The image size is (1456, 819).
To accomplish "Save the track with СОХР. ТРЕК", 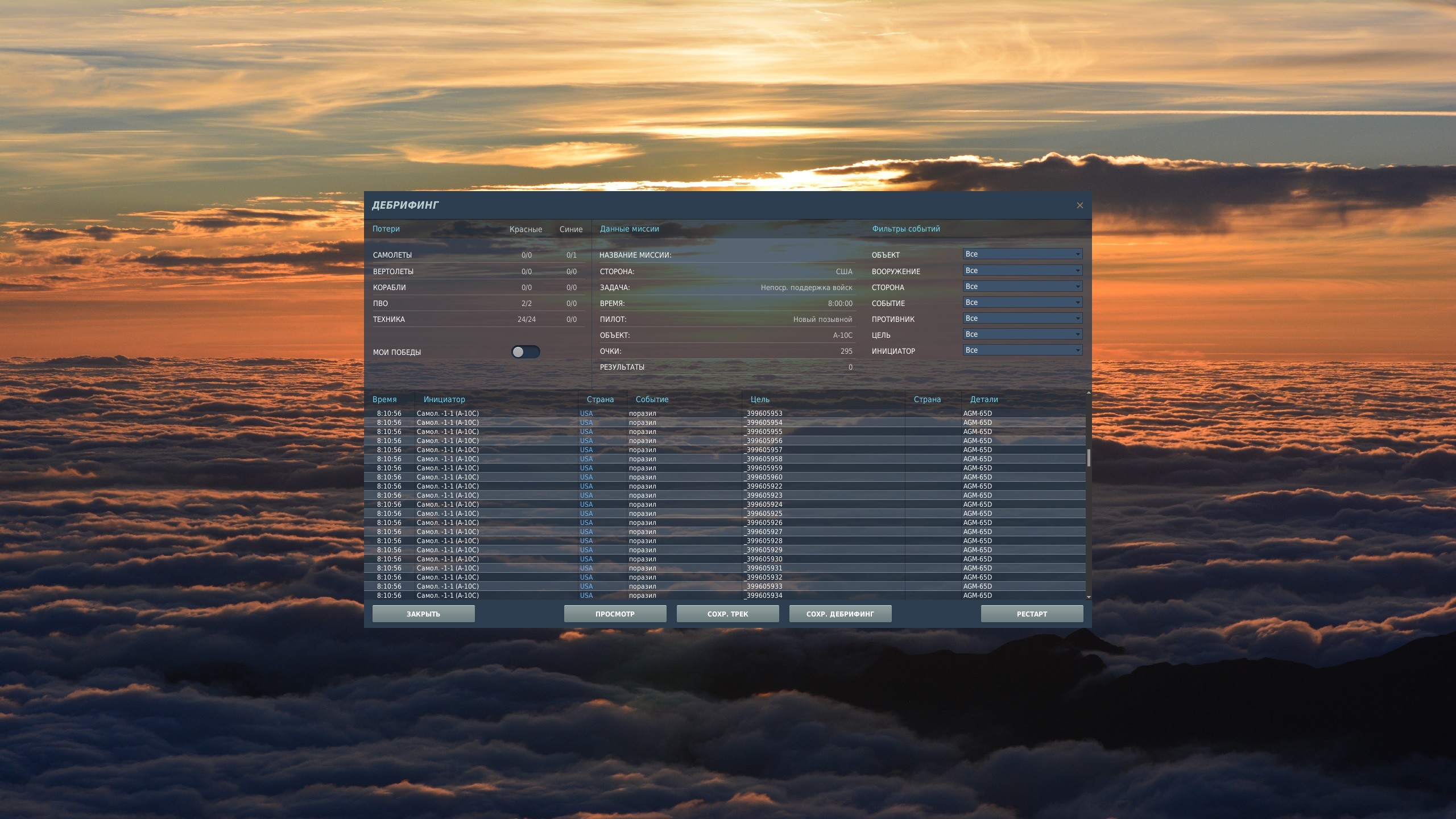I will coord(727,614).
